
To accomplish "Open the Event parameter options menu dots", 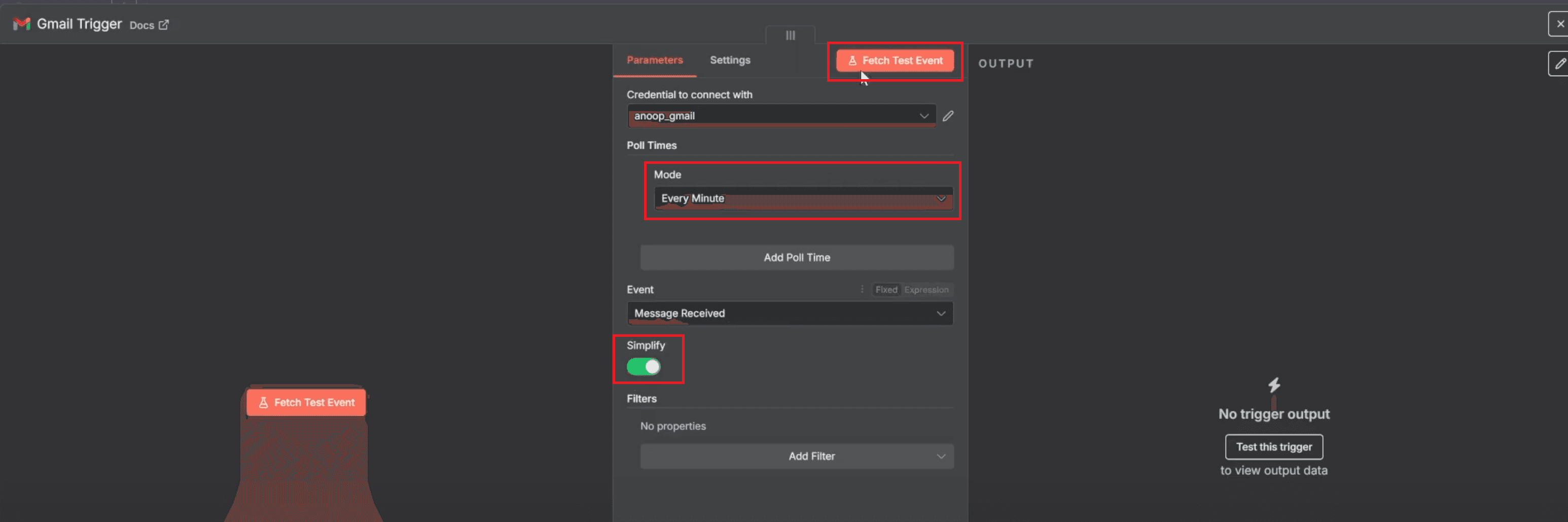I will (862, 289).
